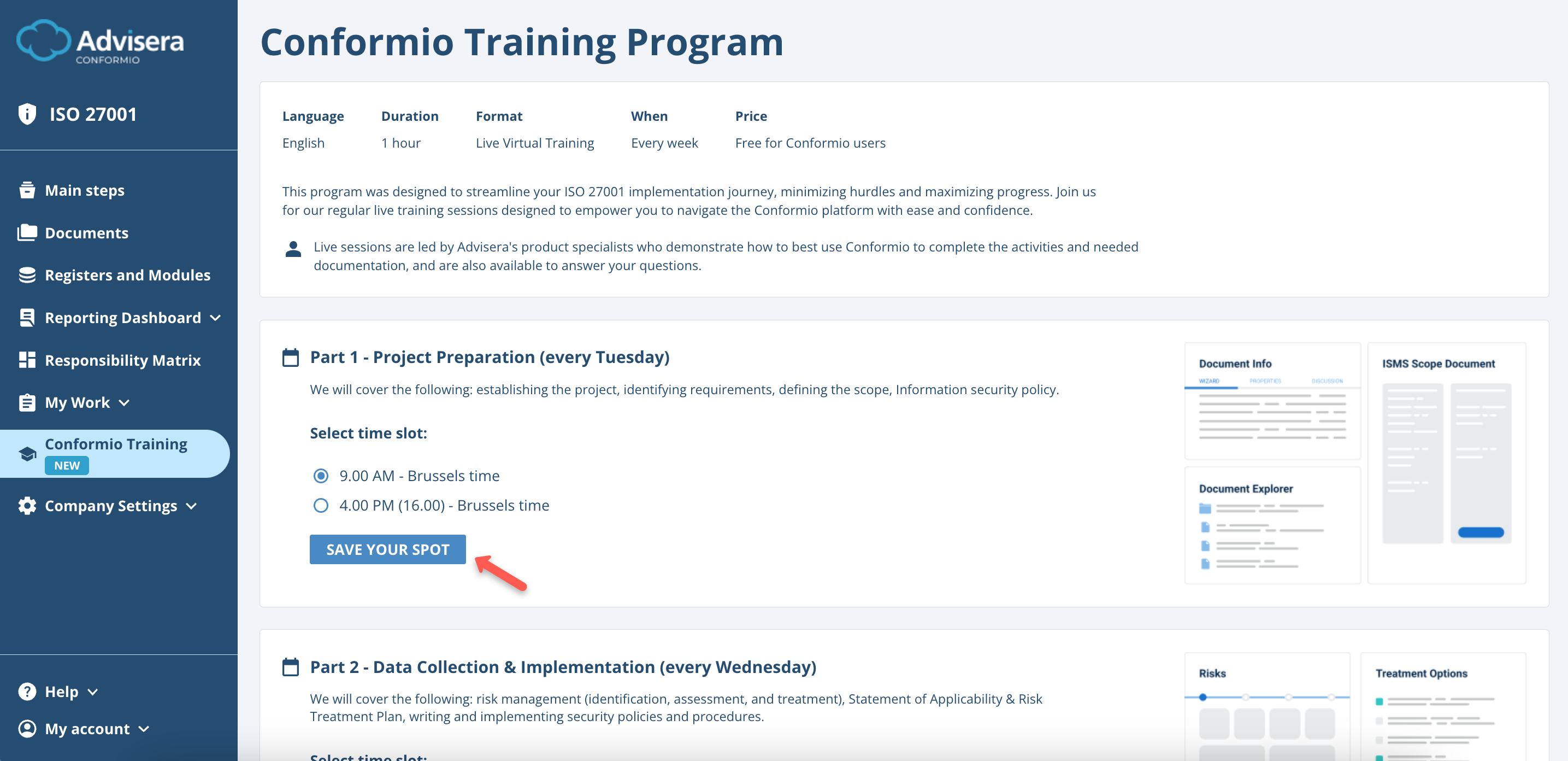Click the Advisera Conformio logo
The height and width of the screenshot is (761, 1568).
99,42
